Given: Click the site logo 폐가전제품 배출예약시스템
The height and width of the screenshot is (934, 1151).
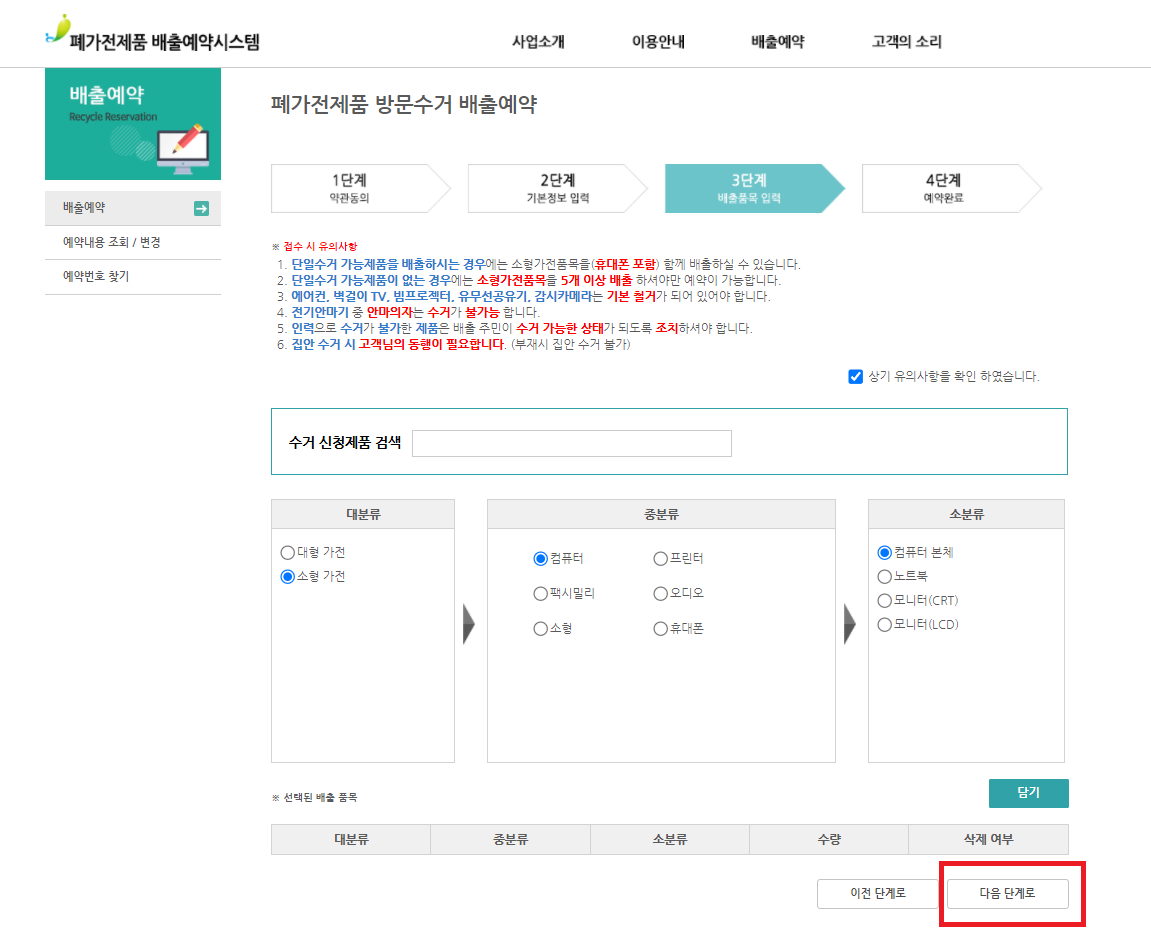Looking at the screenshot, I should click(x=153, y=34).
